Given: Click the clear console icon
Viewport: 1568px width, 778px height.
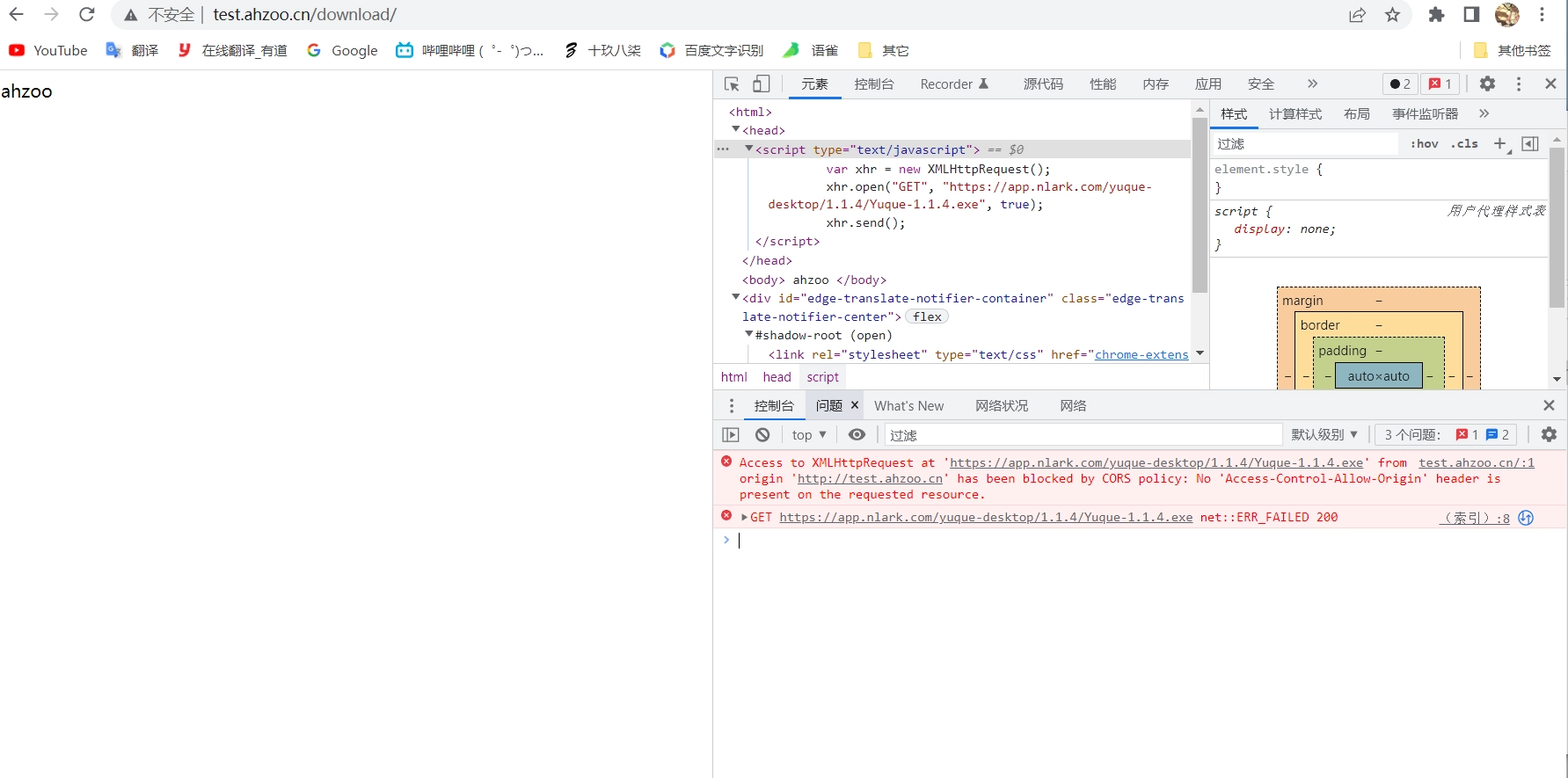Looking at the screenshot, I should 762,435.
